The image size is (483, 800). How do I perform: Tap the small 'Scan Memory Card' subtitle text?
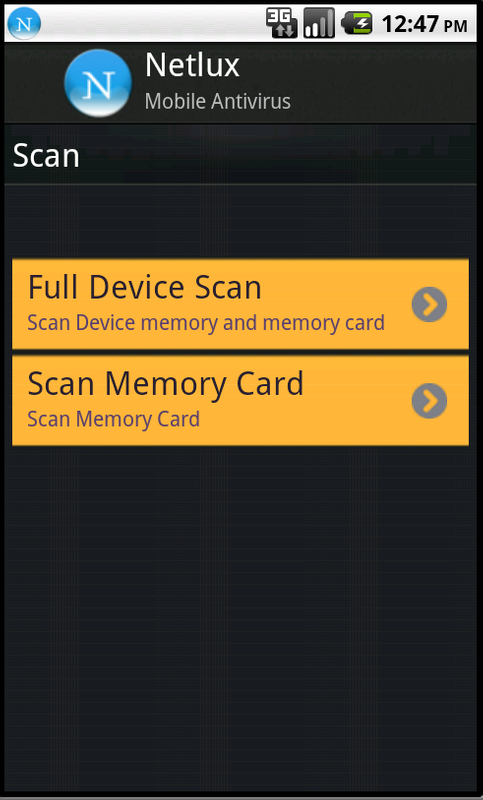[113, 419]
